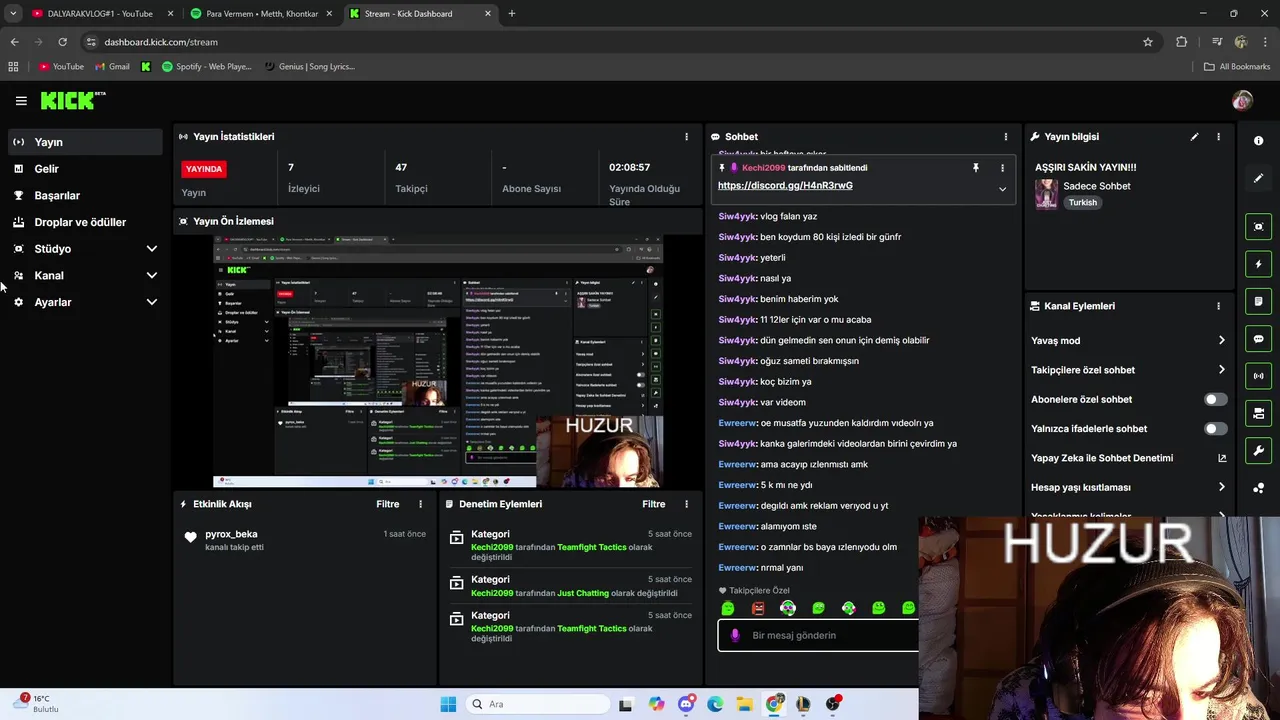1280x720 pixels.
Task: Open Yapay Zeka ile Sohbet Denetimi link
Action: (1128, 458)
